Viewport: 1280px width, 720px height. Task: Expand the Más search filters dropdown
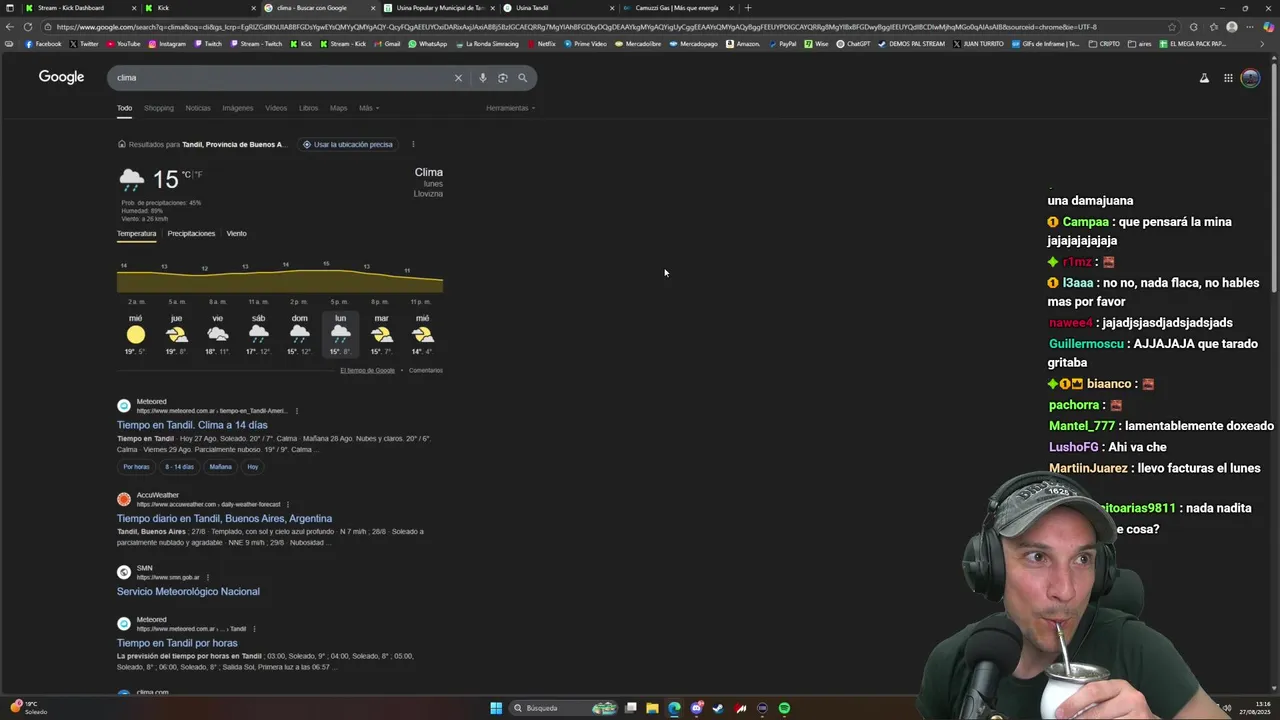pos(369,108)
